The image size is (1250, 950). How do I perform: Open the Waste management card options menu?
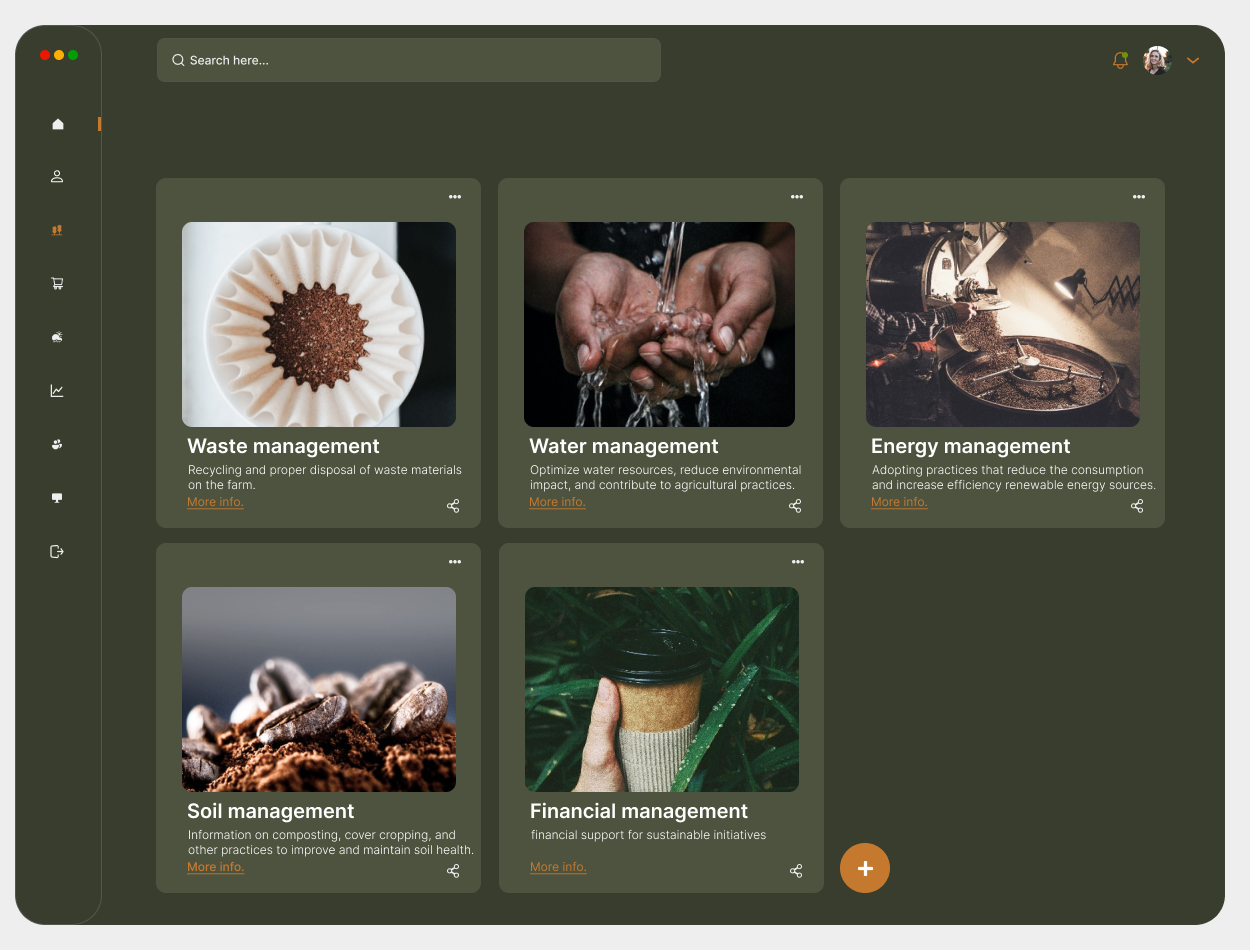455,197
